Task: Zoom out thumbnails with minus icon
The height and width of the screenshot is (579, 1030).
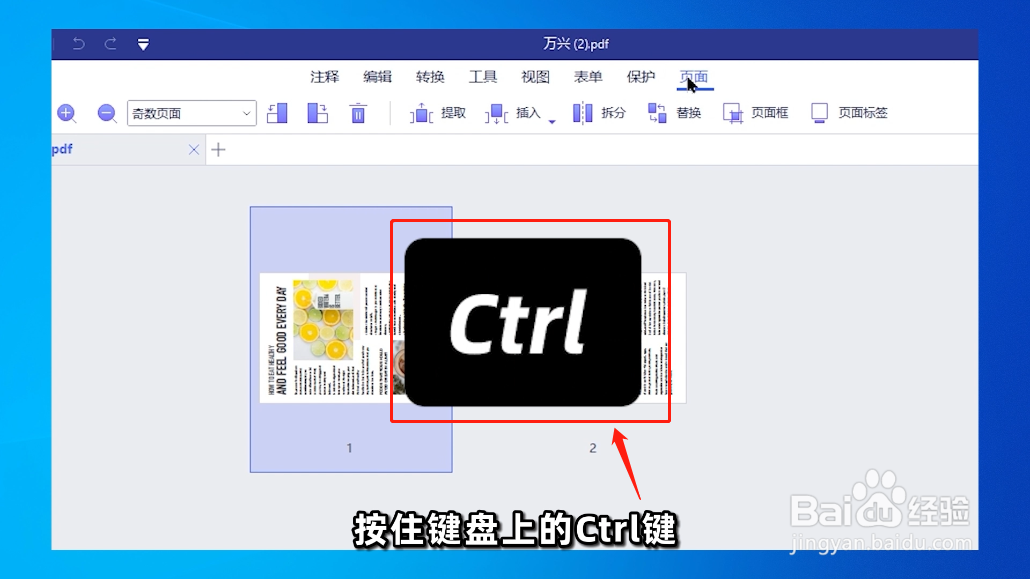Action: (106, 113)
